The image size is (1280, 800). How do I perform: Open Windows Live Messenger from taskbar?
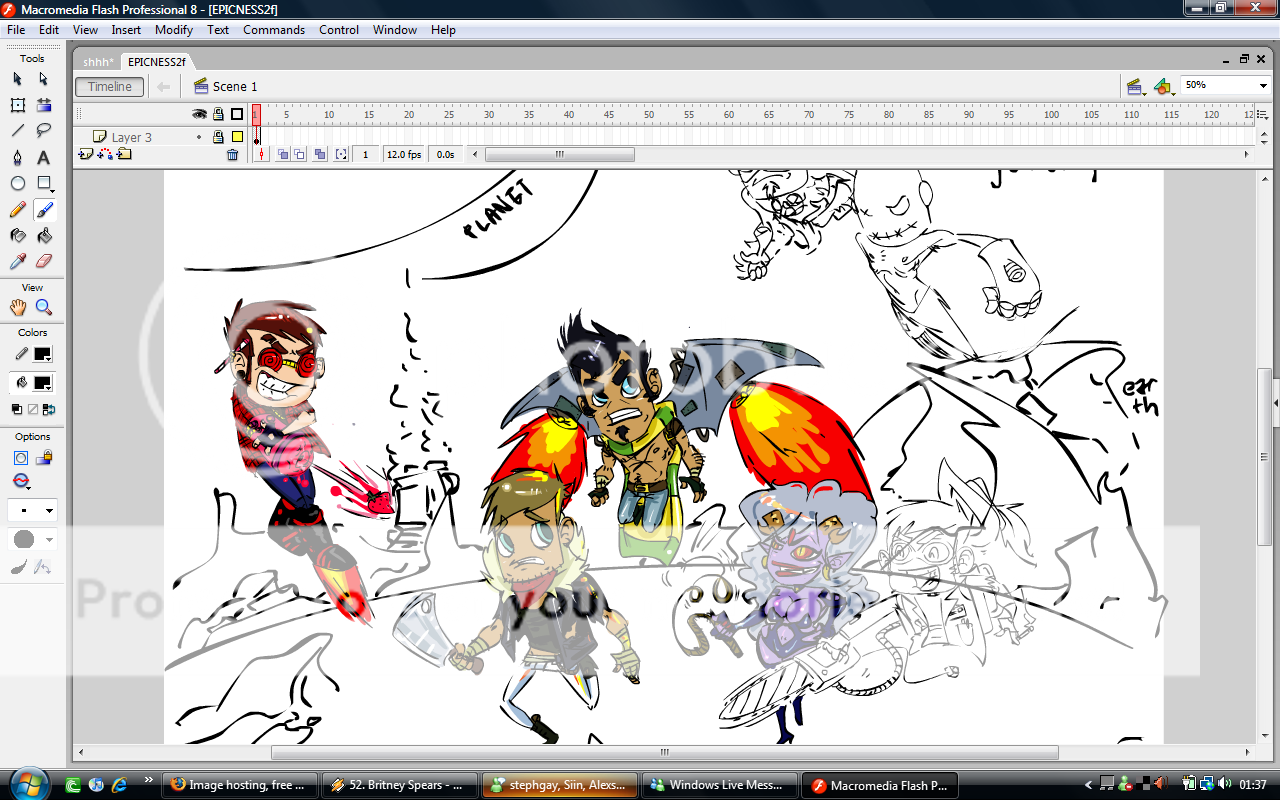(720, 785)
